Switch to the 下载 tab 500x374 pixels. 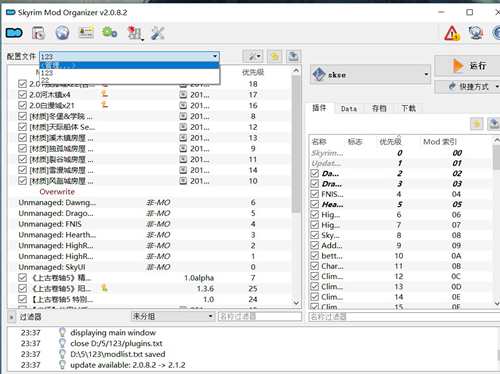pyautogui.click(x=408, y=109)
